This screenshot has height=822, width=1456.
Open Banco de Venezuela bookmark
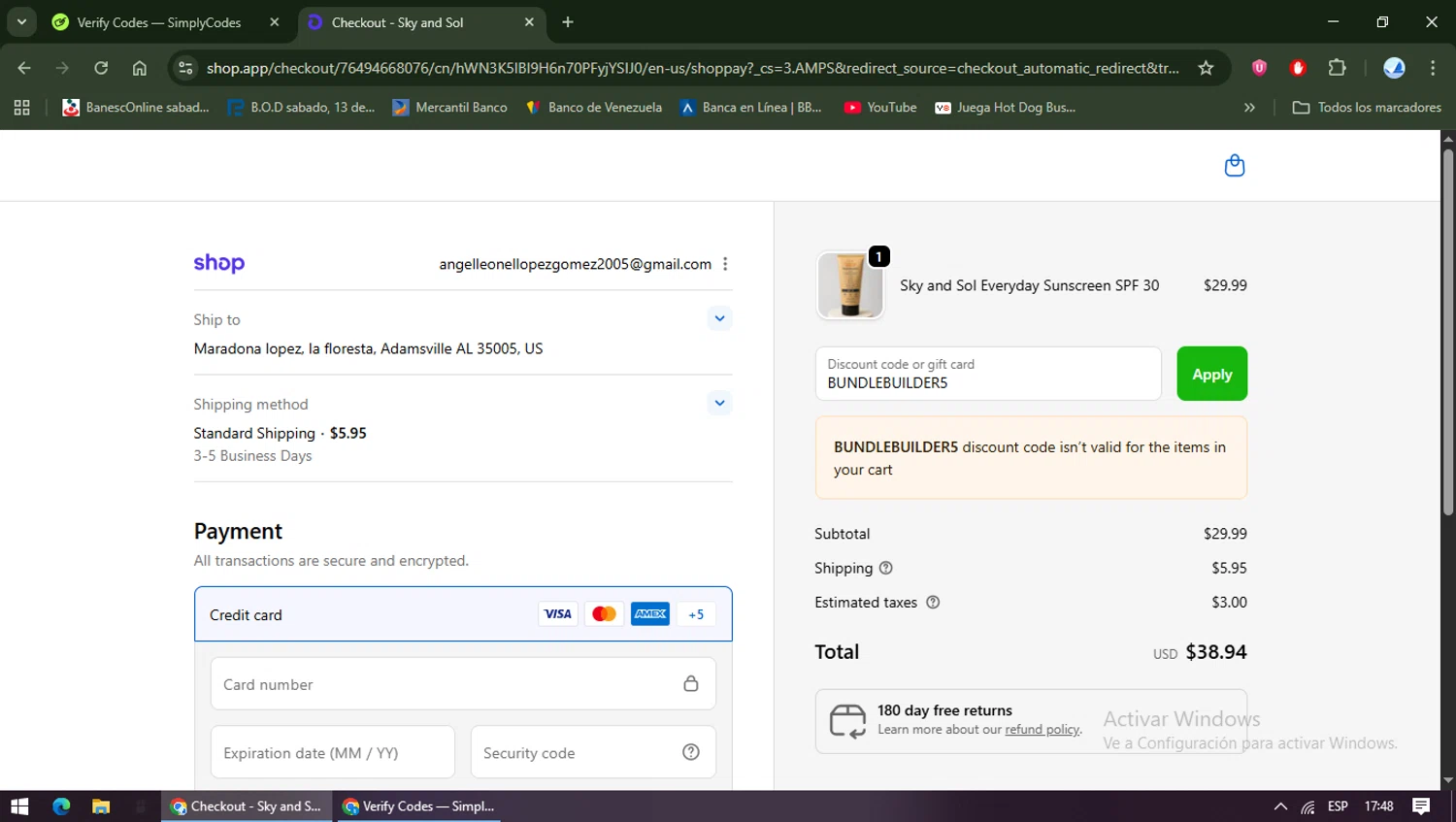(593, 108)
